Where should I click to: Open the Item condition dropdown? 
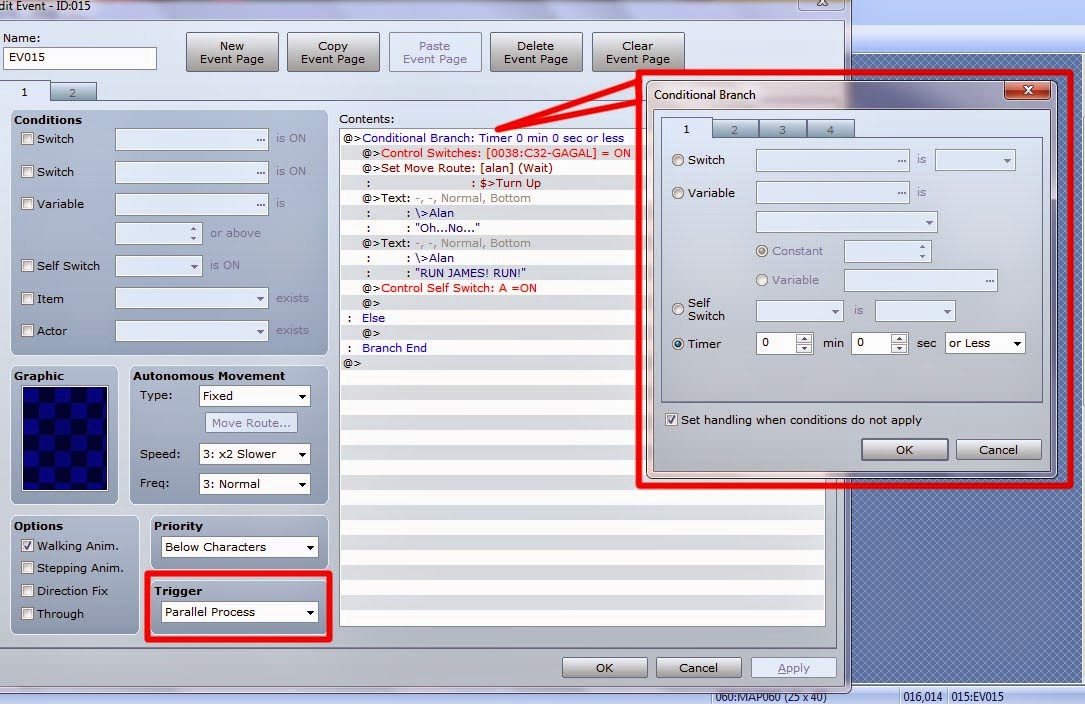click(x=192, y=298)
